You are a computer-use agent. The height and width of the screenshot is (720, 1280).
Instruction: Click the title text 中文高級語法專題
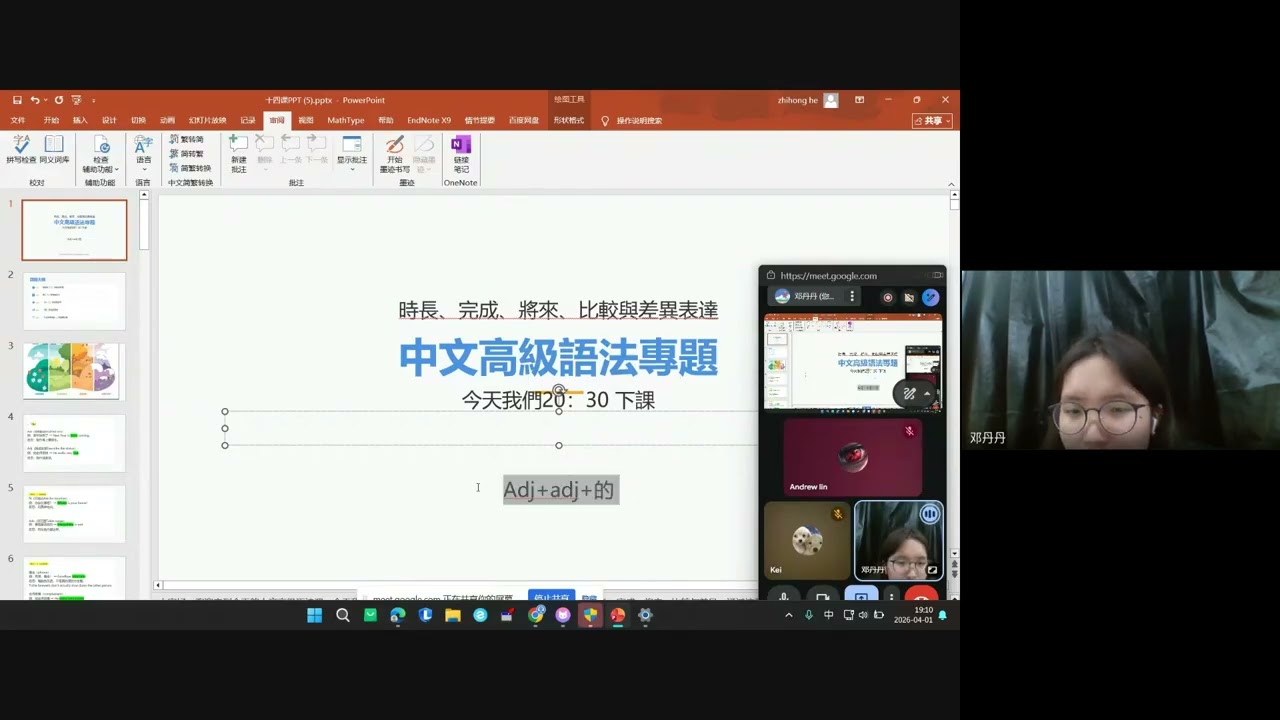point(558,357)
